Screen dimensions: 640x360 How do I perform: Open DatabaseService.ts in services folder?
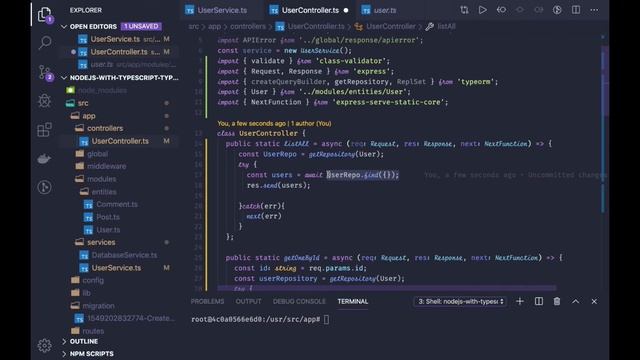[x=124, y=255]
